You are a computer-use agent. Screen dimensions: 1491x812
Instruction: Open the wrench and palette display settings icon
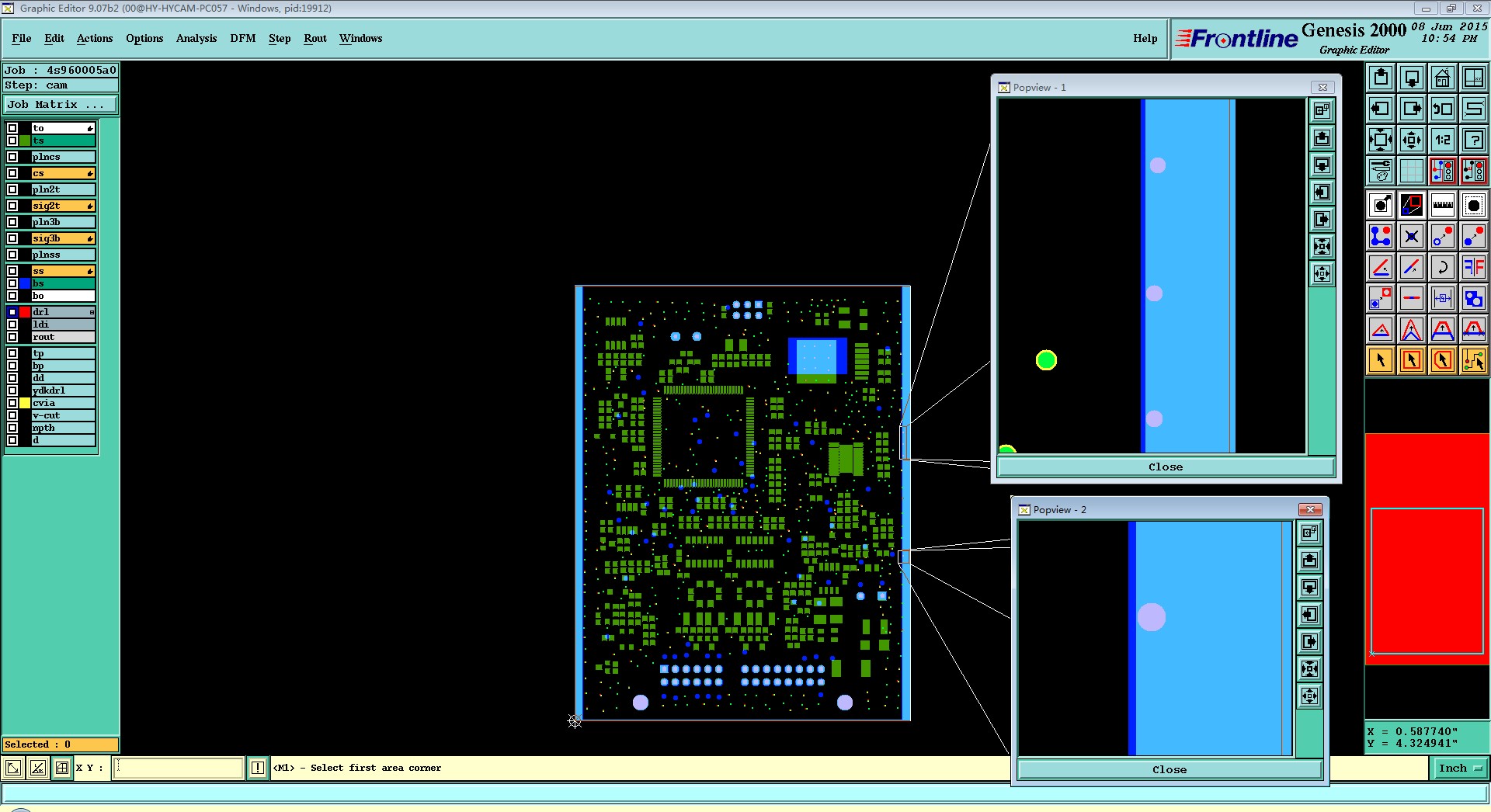tap(1381, 170)
